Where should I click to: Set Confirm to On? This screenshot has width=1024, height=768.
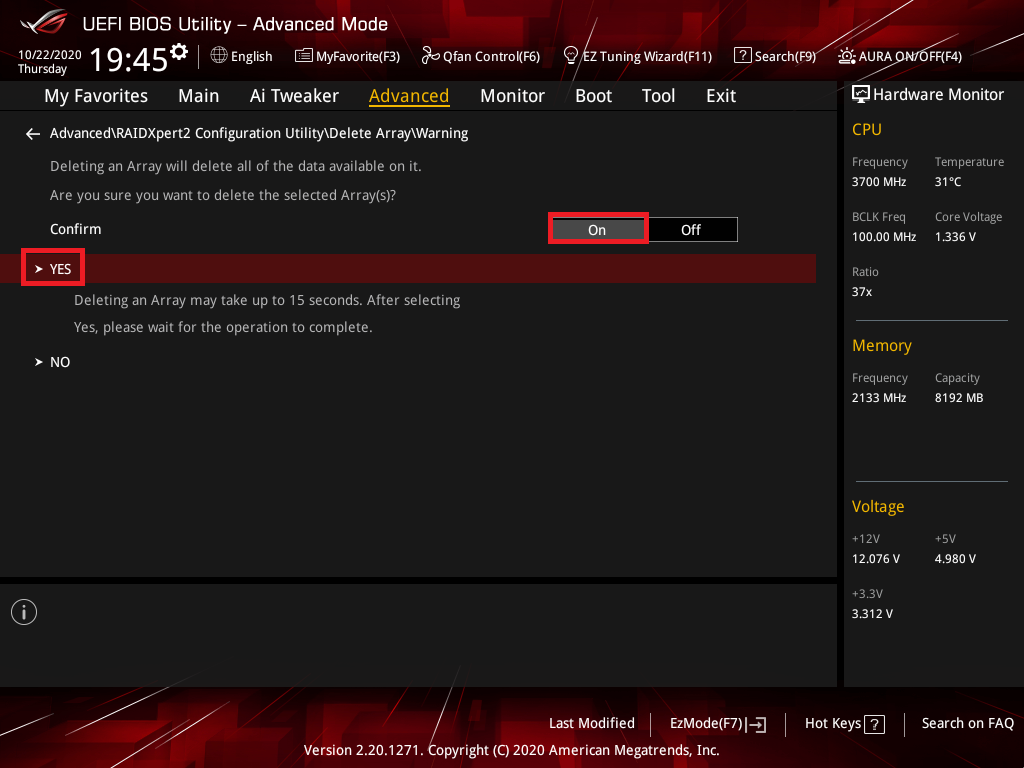(597, 230)
